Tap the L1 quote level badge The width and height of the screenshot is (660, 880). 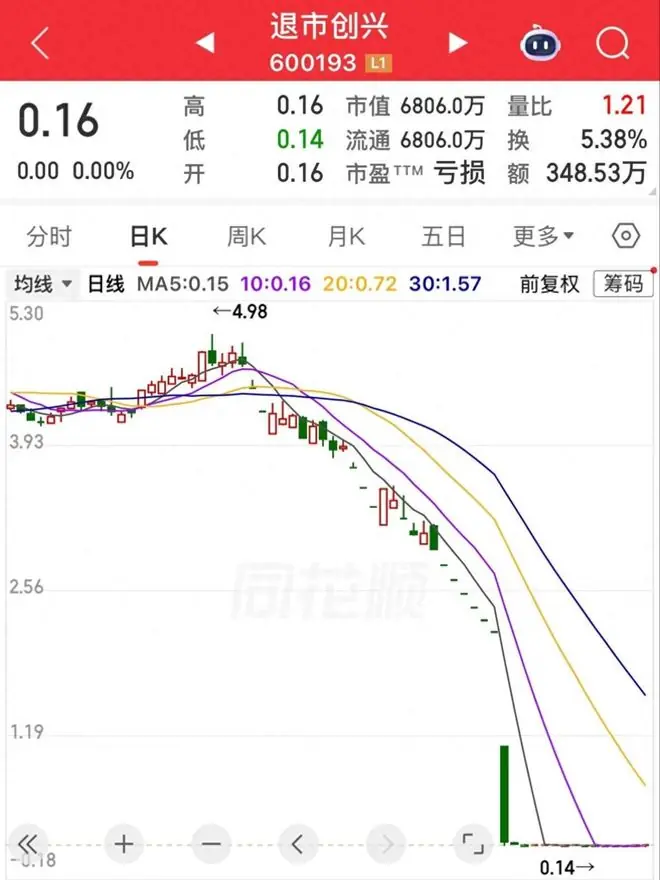[378, 63]
